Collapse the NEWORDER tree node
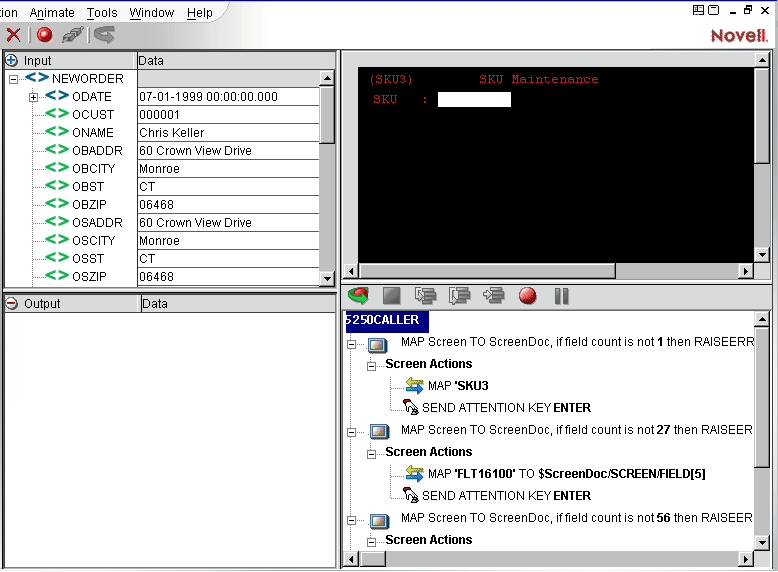 [x=13, y=79]
